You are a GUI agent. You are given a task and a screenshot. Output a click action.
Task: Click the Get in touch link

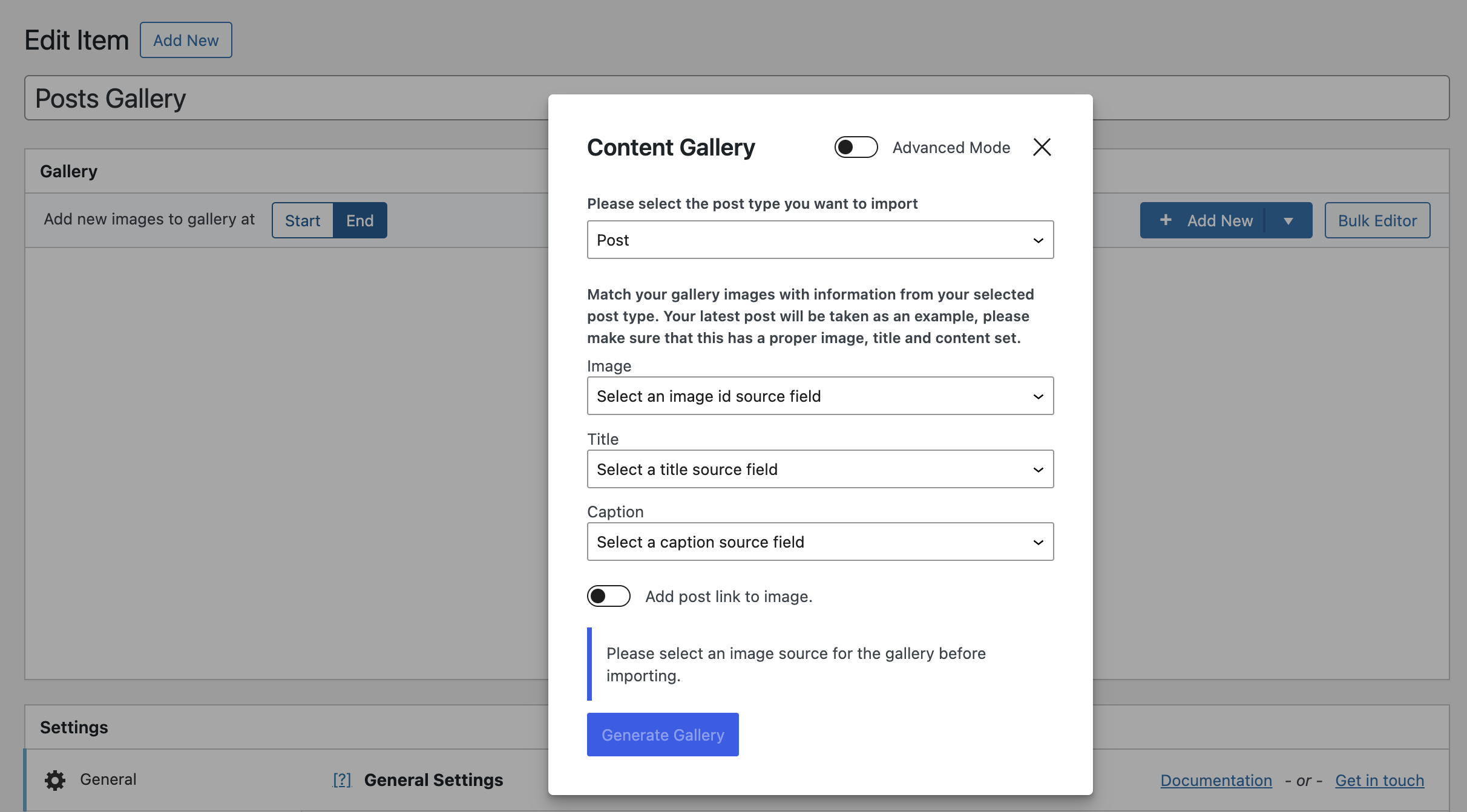coord(1379,781)
